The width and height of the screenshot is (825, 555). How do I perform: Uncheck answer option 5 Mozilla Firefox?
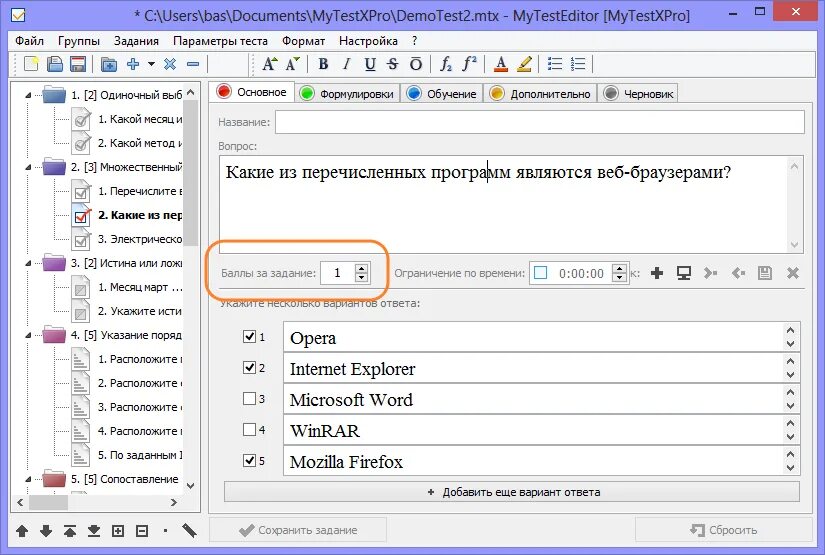coord(249,460)
